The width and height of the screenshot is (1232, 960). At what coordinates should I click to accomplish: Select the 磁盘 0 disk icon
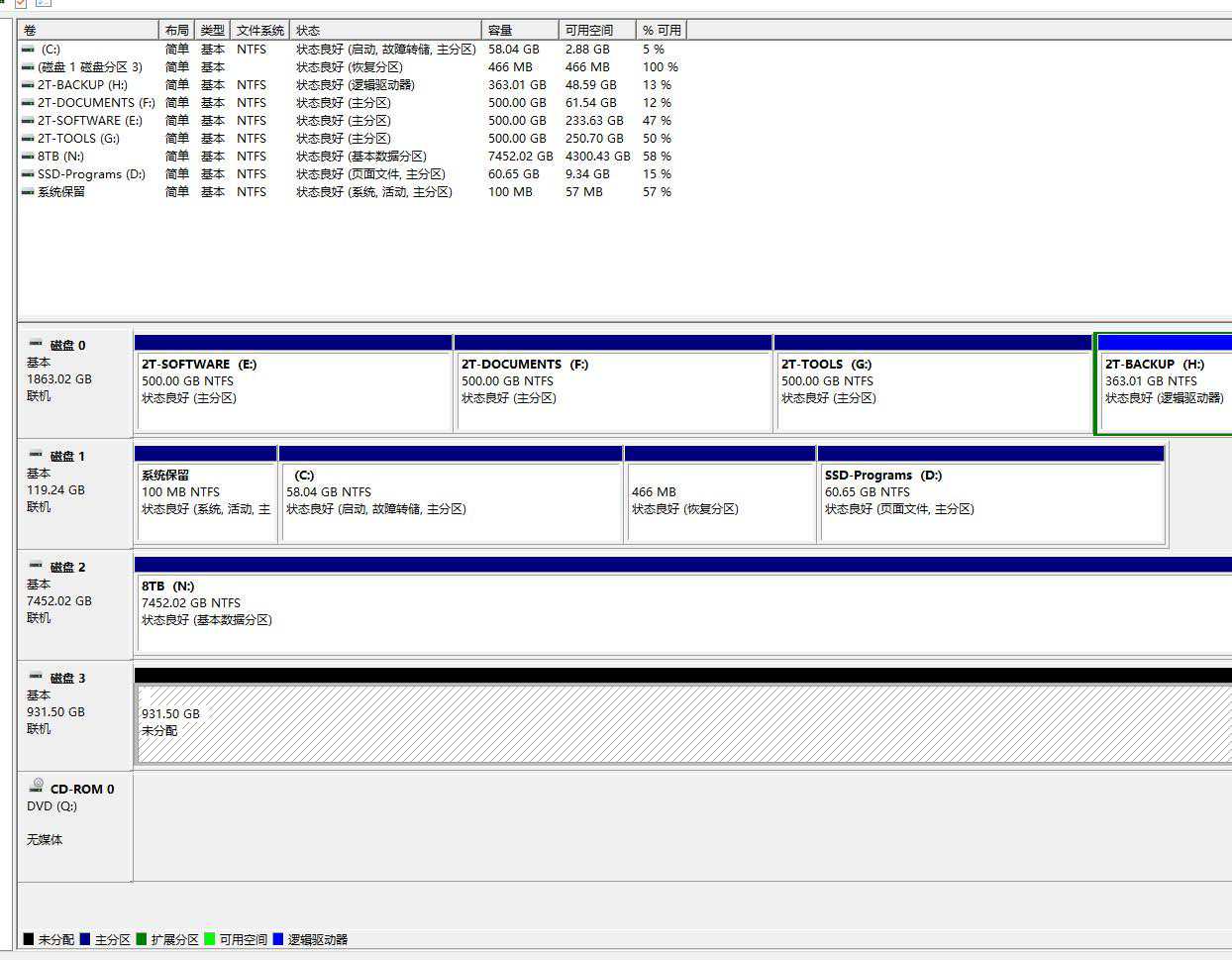coord(36,344)
